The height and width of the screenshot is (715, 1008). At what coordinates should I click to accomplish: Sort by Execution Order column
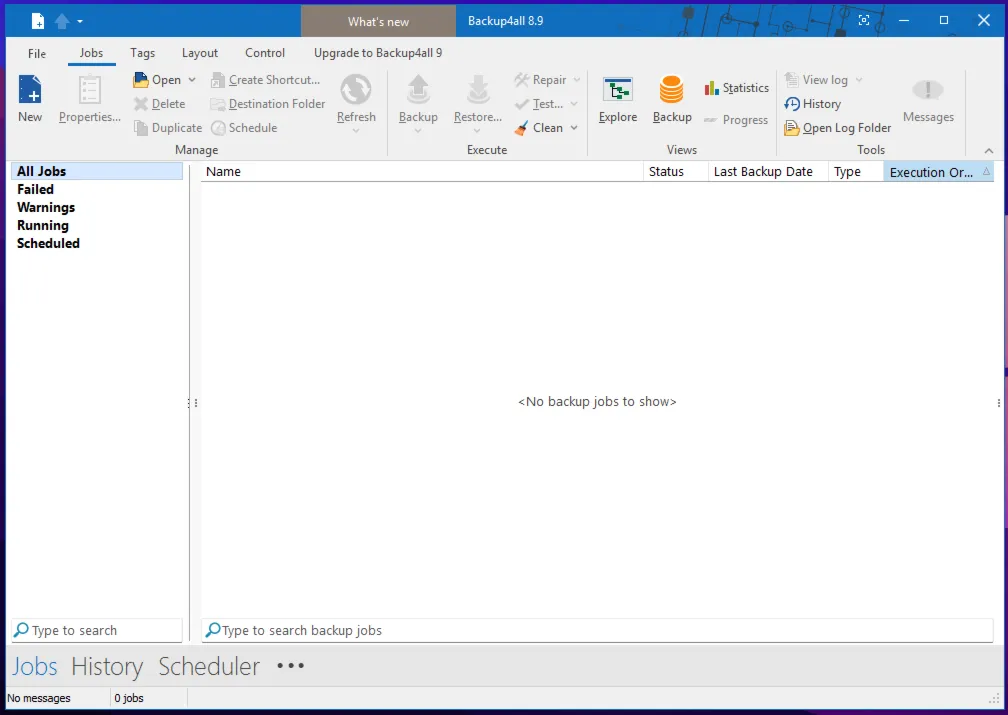[939, 172]
